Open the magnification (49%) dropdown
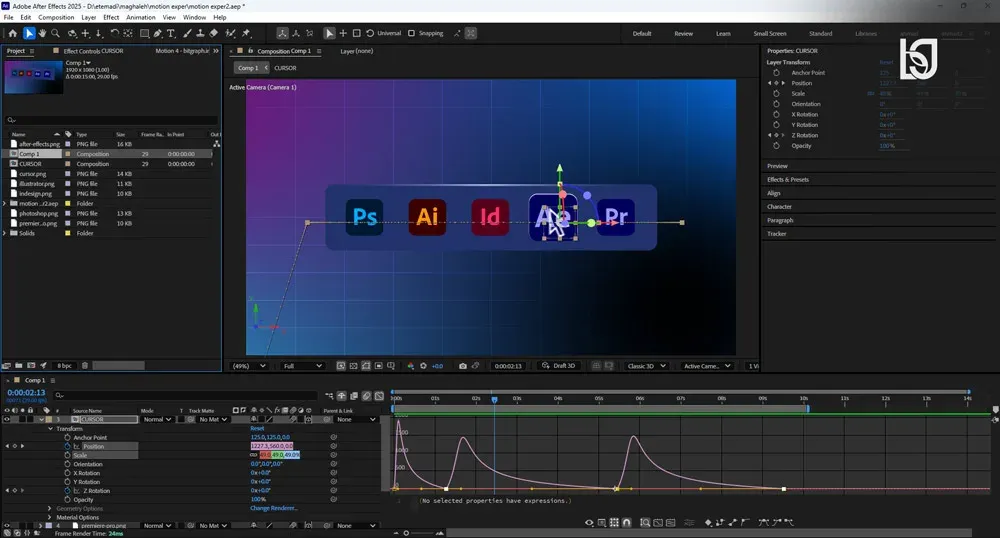 tap(249, 366)
